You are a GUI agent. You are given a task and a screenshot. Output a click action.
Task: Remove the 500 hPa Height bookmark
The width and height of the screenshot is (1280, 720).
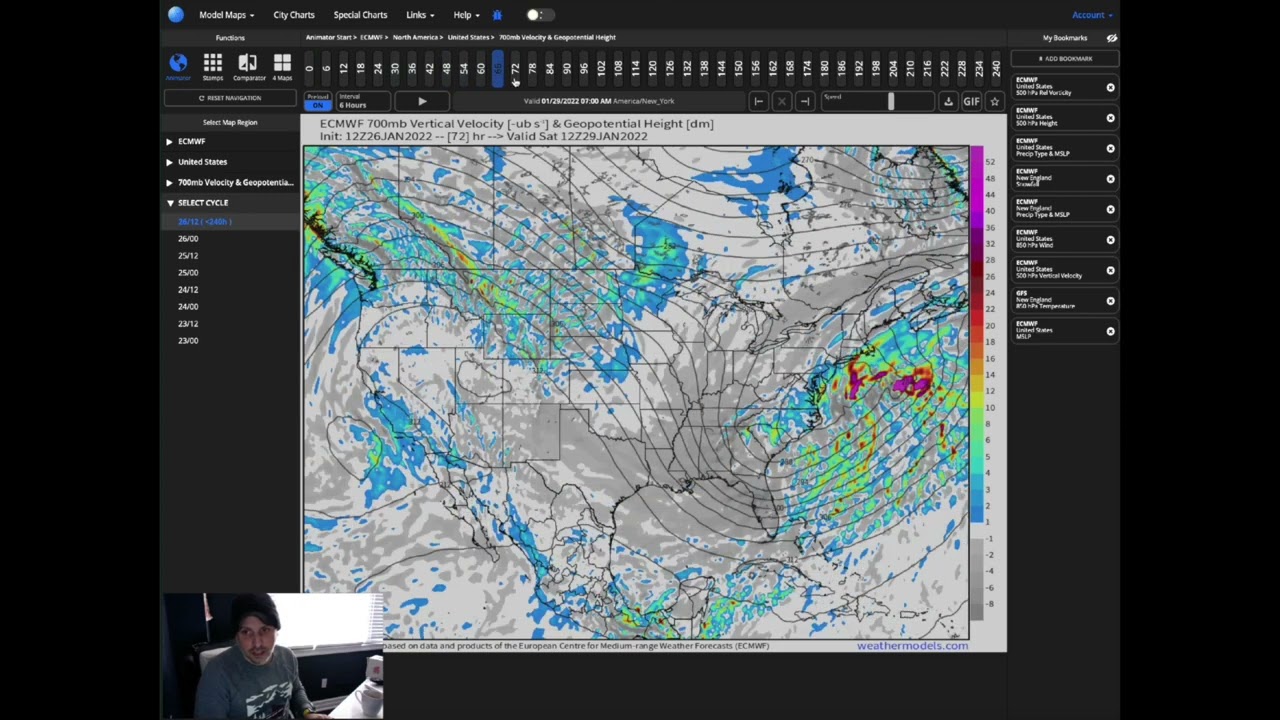[1110, 118]
